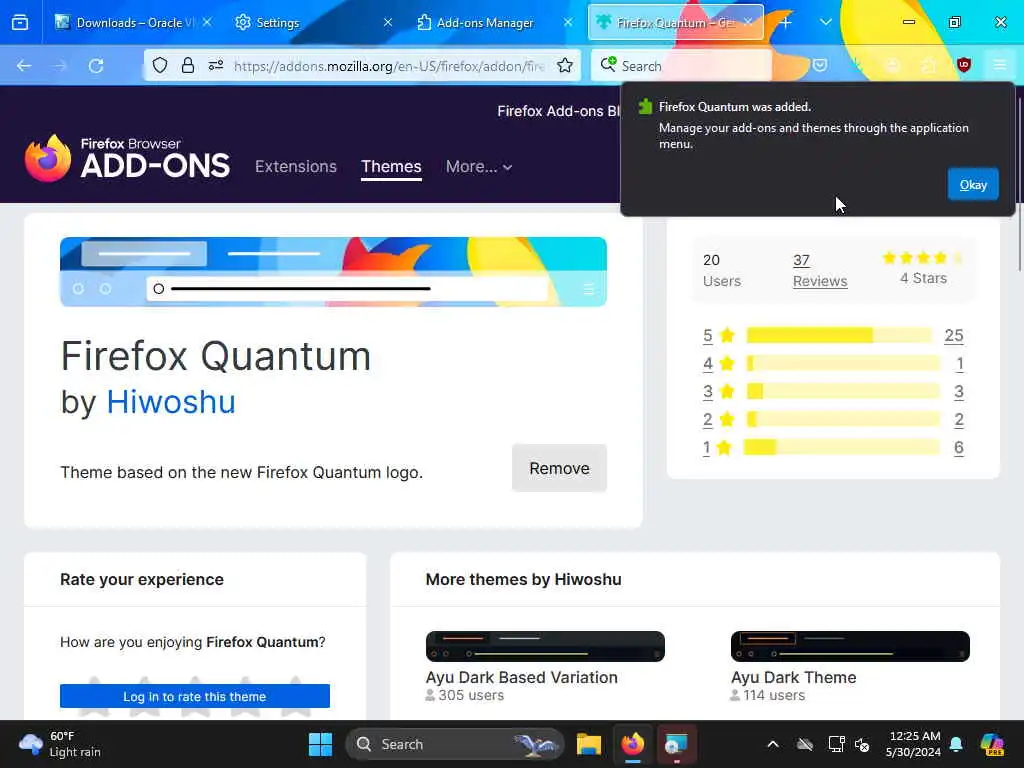Viewport: 1024px width, 768px height.
Task: Reload the current page
Action: coord(96,66)
